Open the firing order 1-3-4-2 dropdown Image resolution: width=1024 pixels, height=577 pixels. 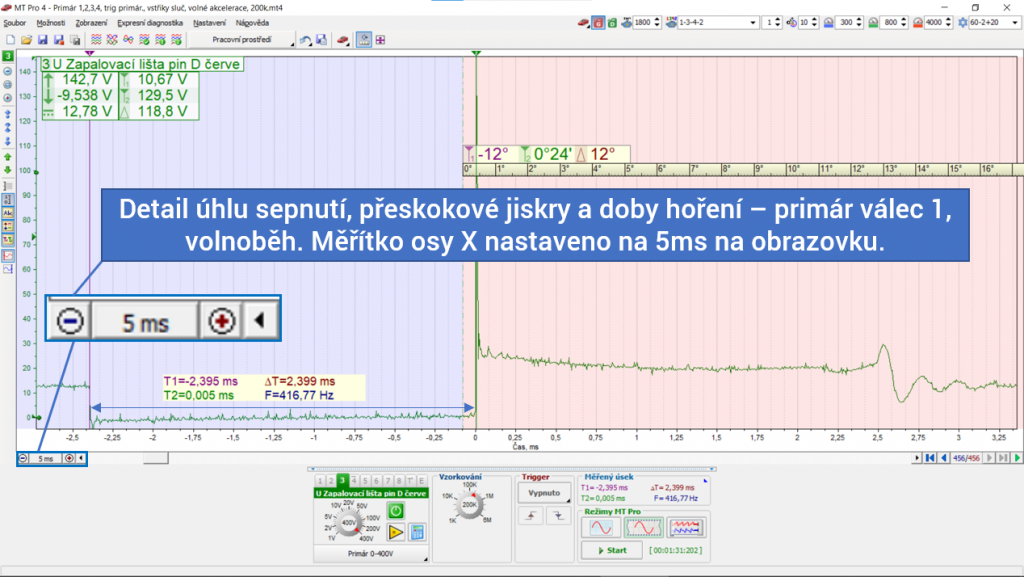coord(750,21)
